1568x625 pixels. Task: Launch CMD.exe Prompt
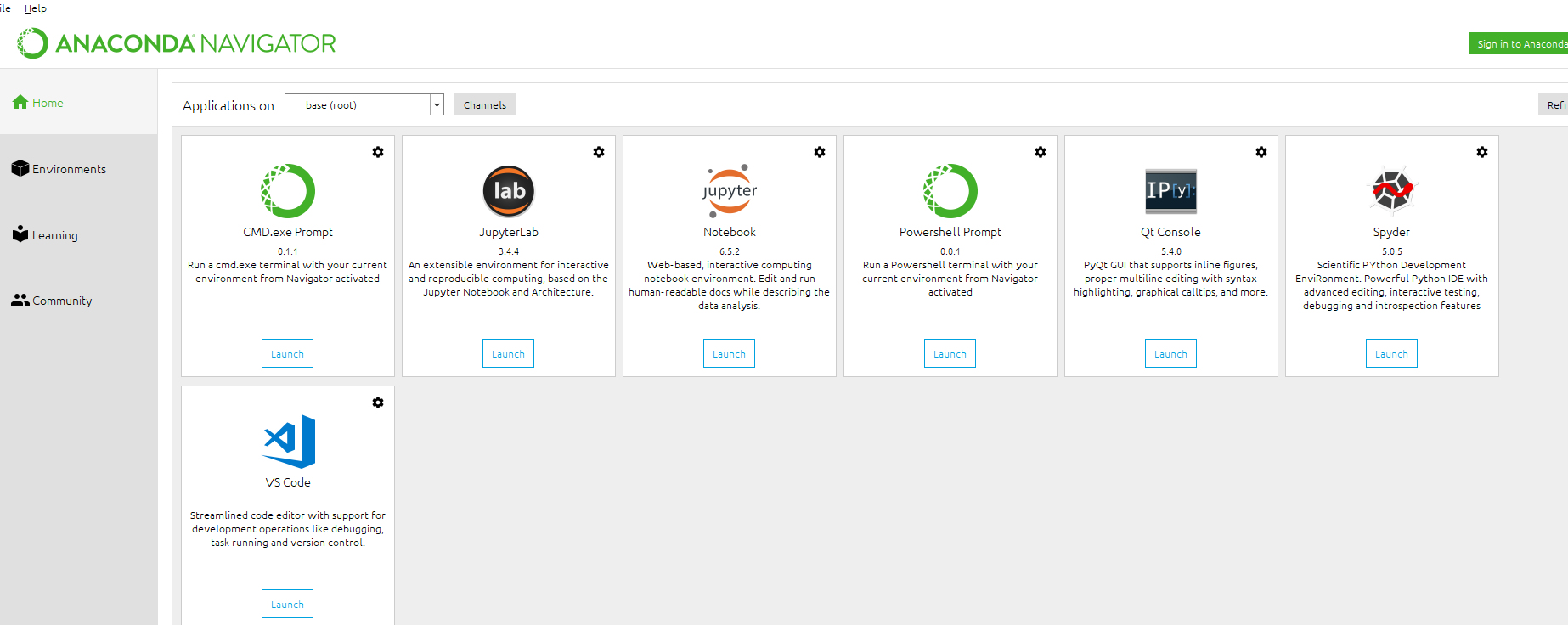pos(287,353)
